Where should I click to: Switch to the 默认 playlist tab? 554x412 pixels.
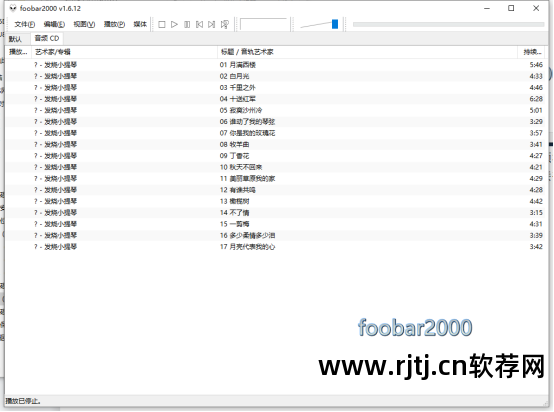click(16, 39)
